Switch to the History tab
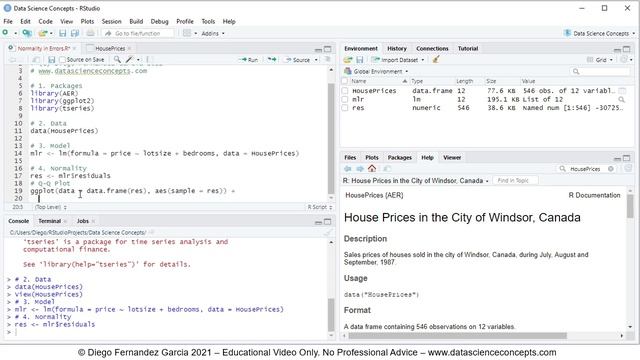Viewport: 640px width, 360px height. [x=397, y=48]
